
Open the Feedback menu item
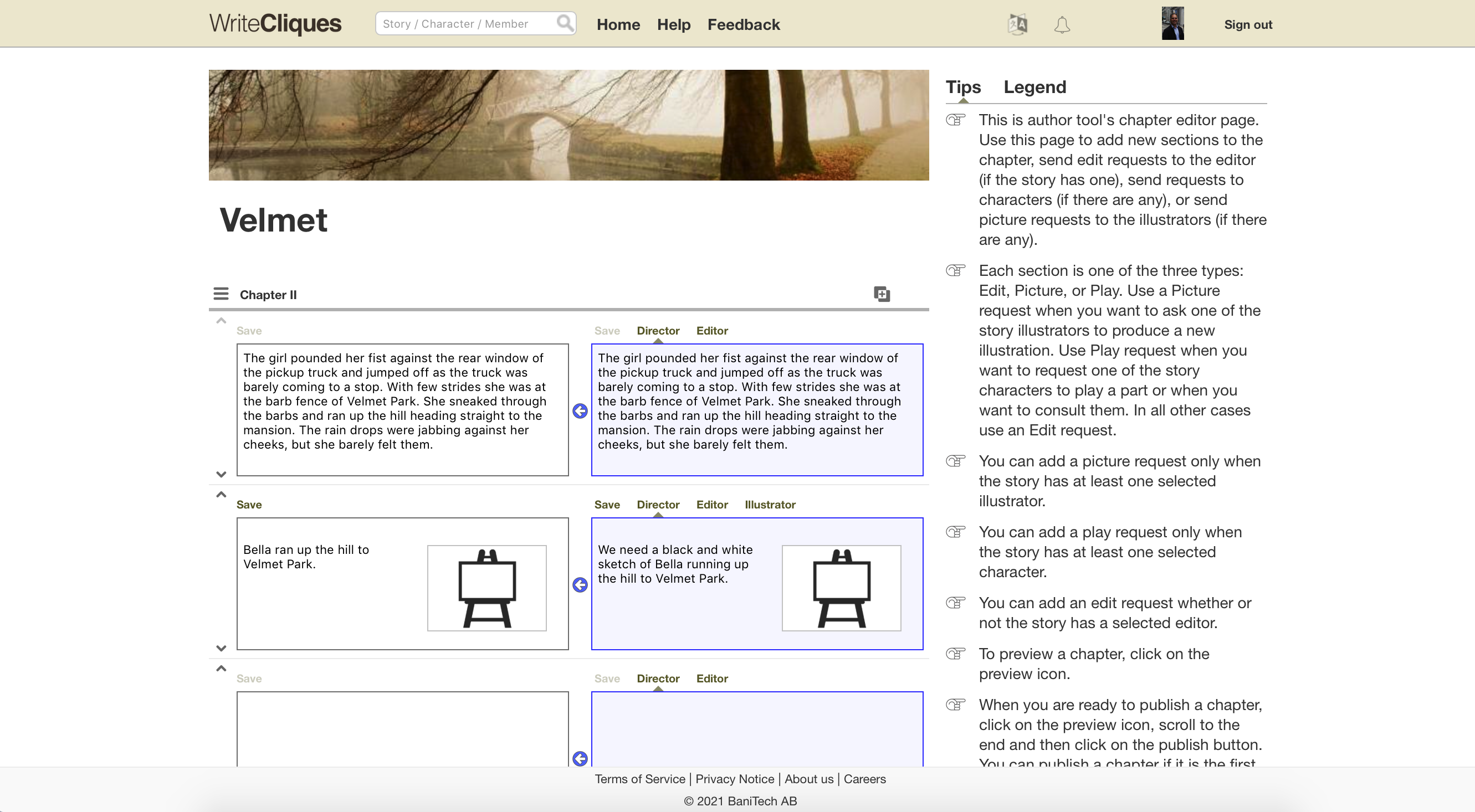click(743, 24)
